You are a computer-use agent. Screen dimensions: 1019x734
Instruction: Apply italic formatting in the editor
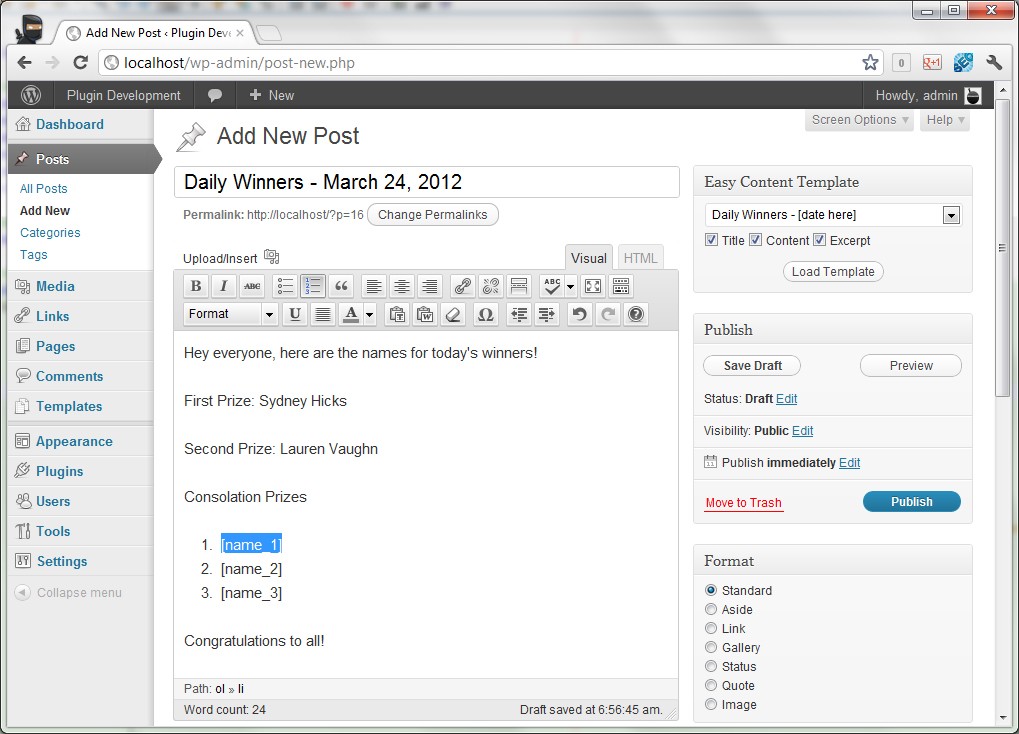pyautogui.click(x=224, y=286)
